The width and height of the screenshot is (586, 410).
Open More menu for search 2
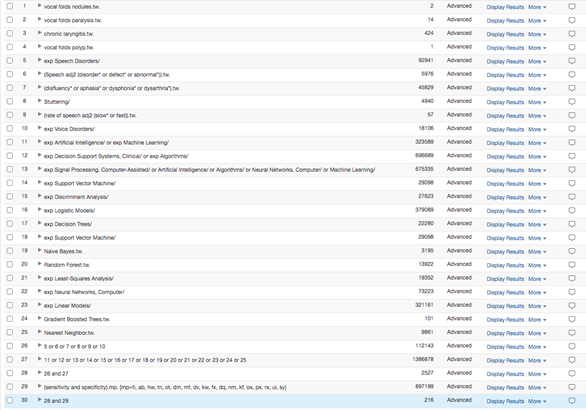[537, 21]
